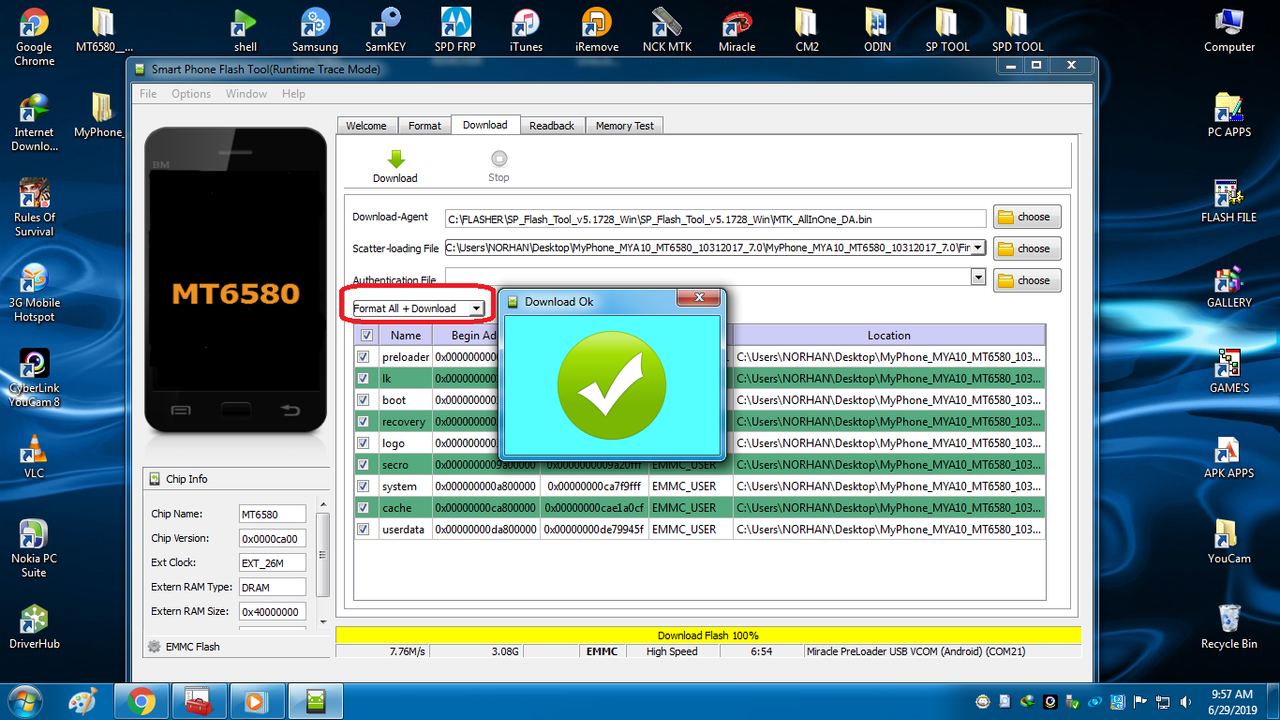
Task: Open the SamKEY desktop shortcut
Action: pos(385,30)
